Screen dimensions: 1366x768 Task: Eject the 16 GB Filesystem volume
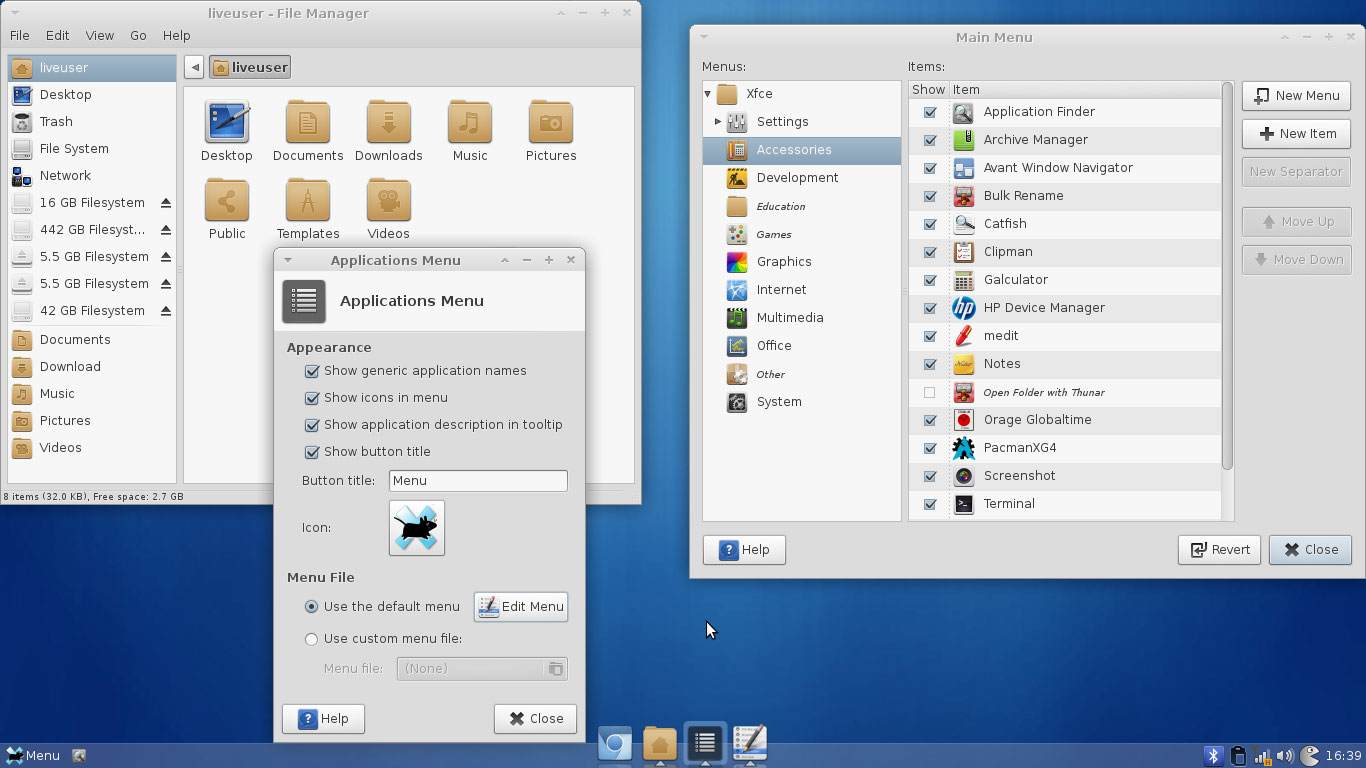click(x=166, y=203)
